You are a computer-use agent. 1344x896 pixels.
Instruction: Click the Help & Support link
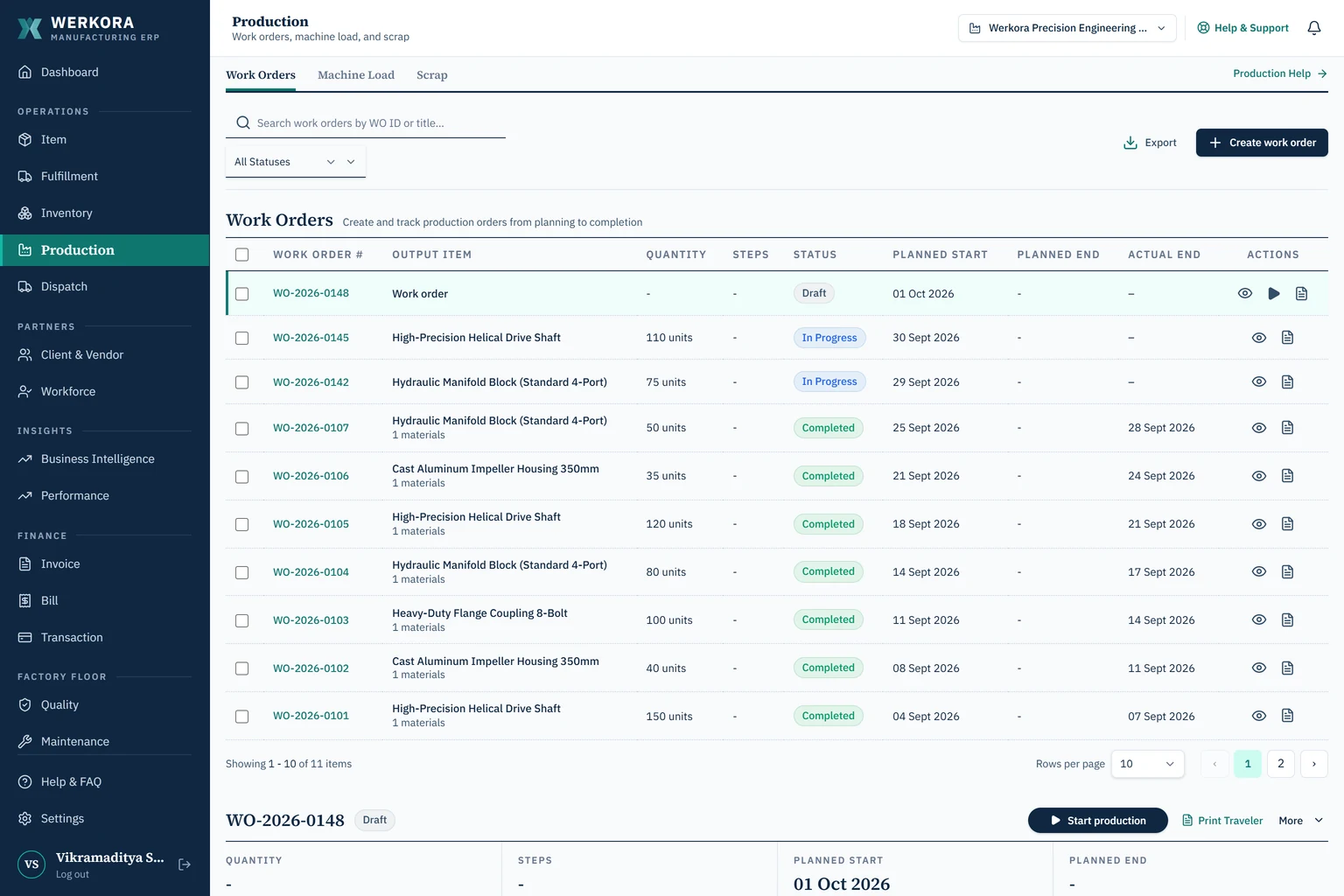click(1242, 28)
